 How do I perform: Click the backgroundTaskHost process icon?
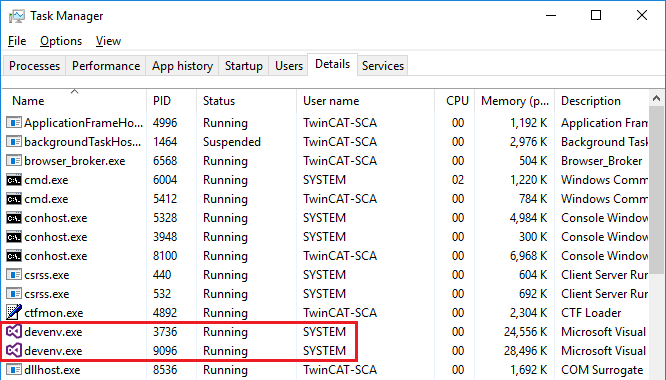coord(14,142)
